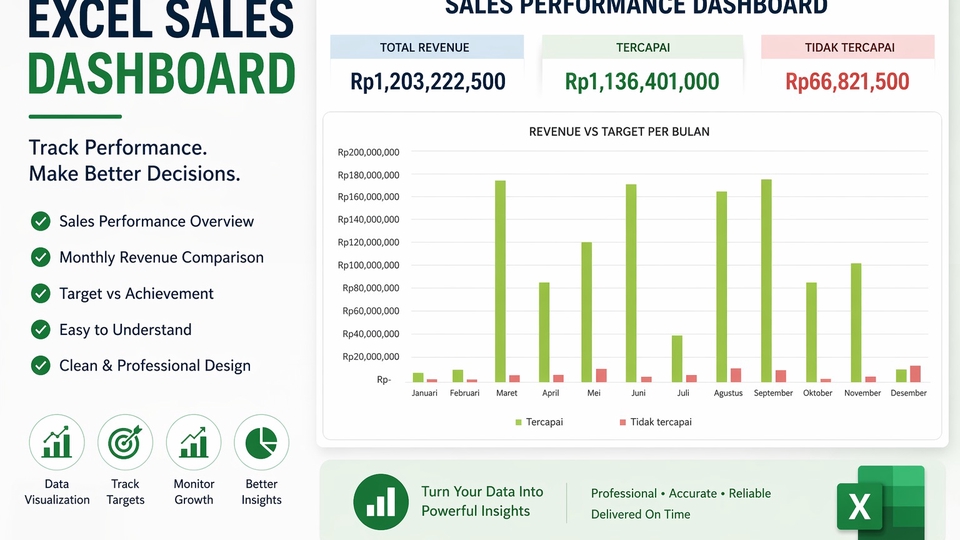The width and height of the screenshot is (960, 540).
Task: Click the checkmark beside Monthly Revenue Comparison
Action: 40,257
